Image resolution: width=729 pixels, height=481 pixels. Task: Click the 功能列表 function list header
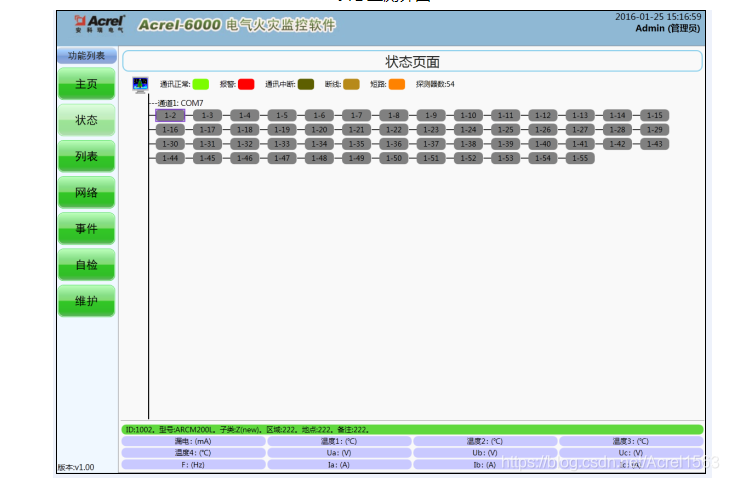coord(86,56)
